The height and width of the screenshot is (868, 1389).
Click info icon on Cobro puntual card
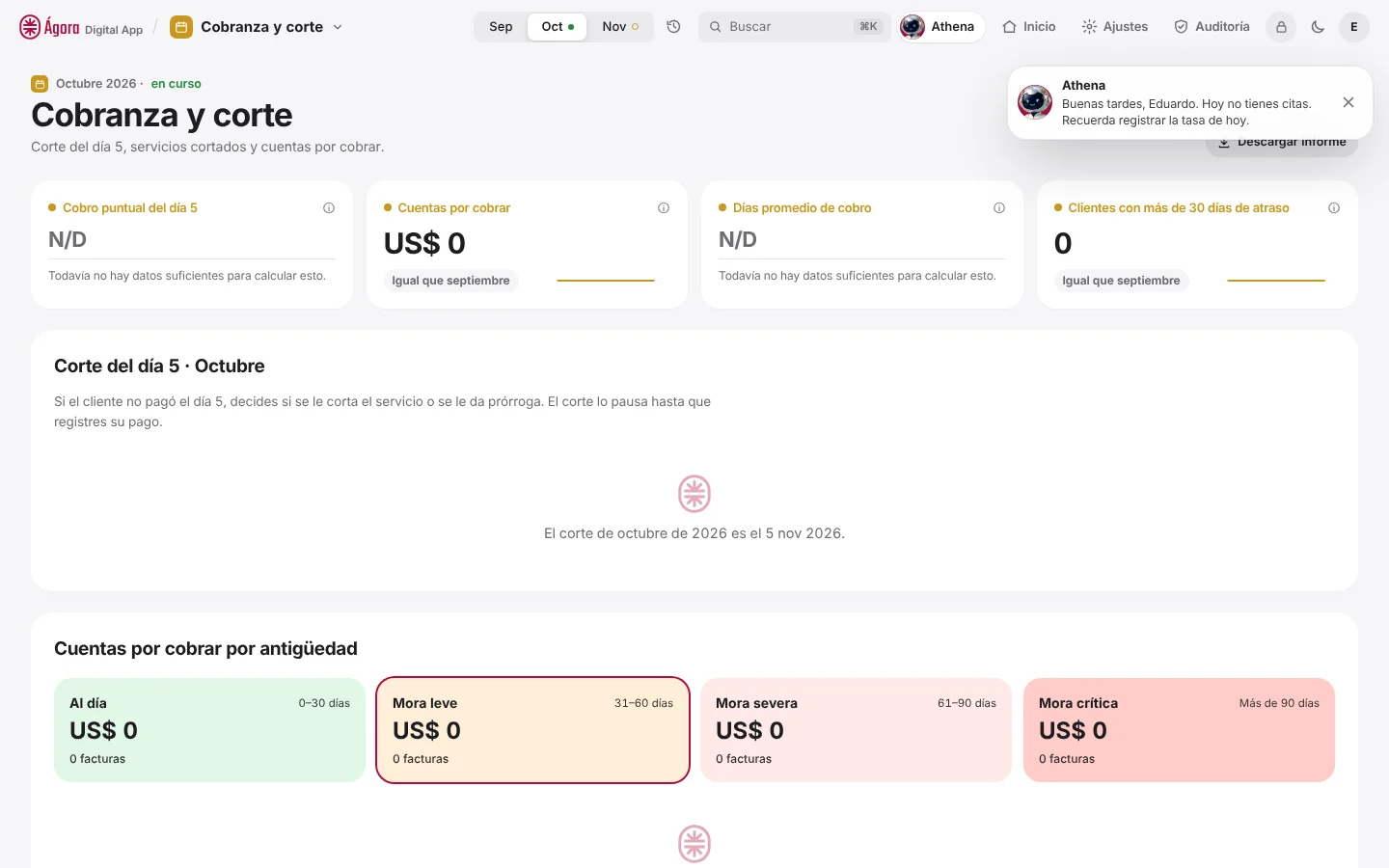329,208
